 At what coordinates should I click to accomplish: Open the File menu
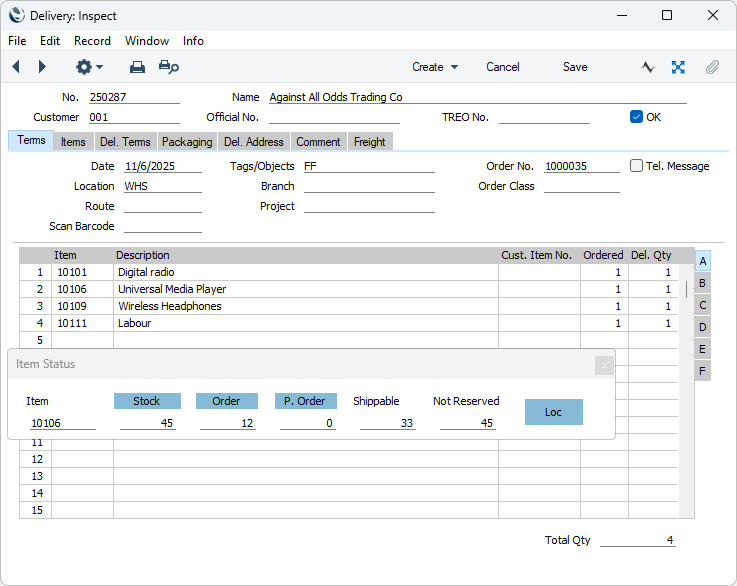[x=17, y=41]
